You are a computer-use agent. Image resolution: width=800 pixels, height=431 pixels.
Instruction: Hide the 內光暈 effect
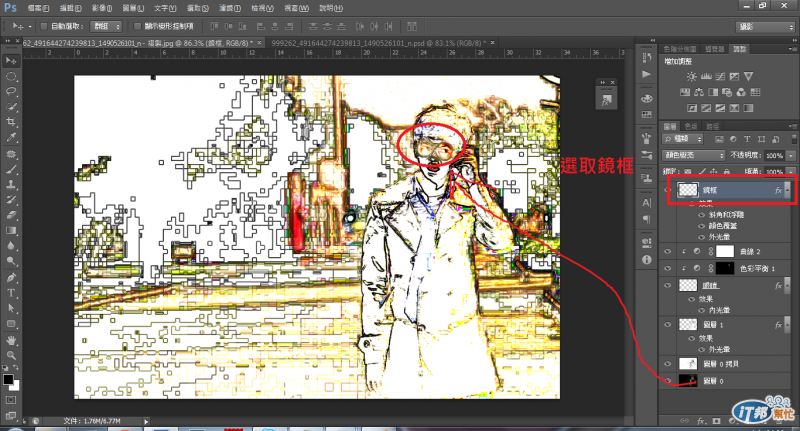click(702, 310)
